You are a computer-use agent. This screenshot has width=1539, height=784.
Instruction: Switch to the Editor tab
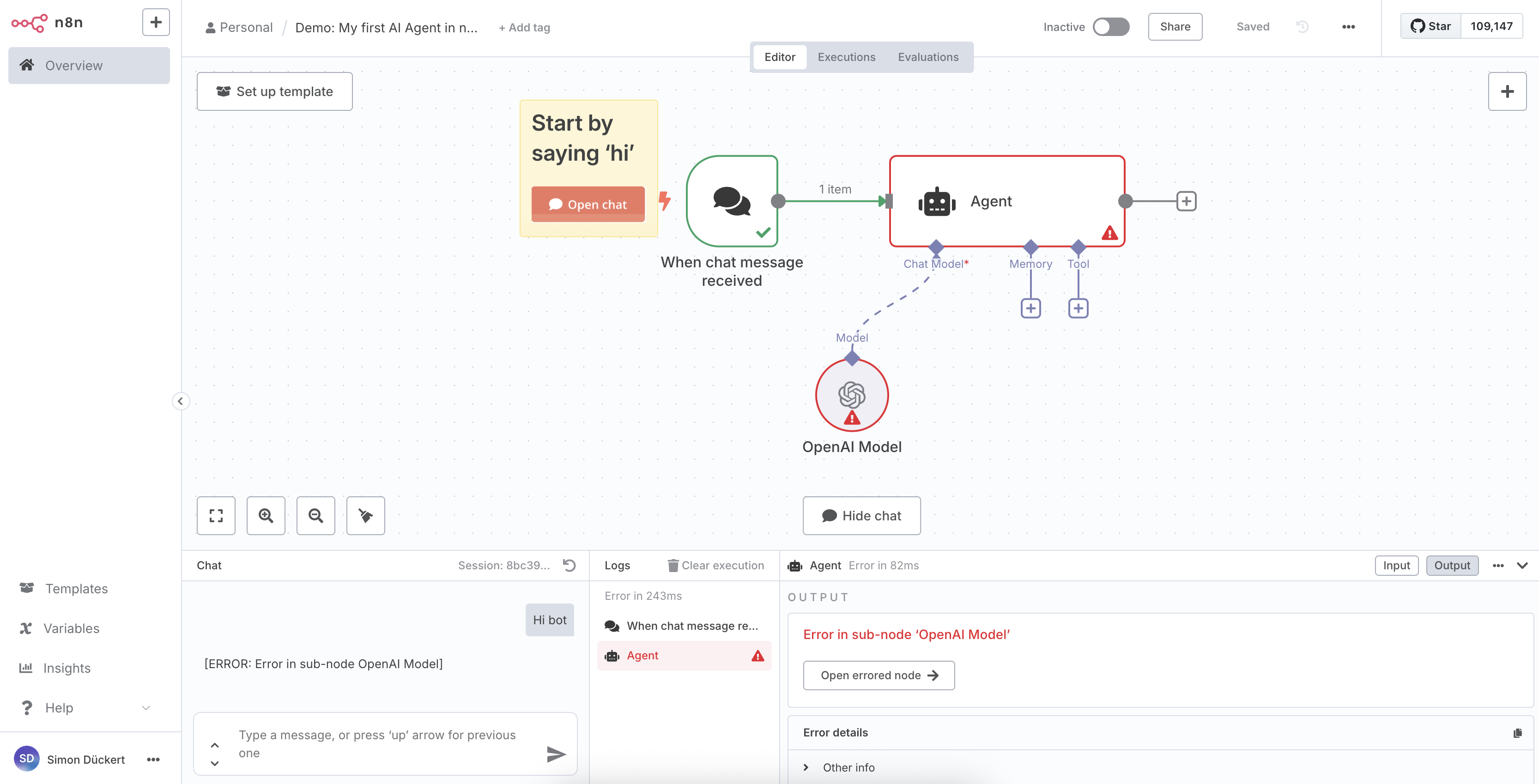point(780,57)
